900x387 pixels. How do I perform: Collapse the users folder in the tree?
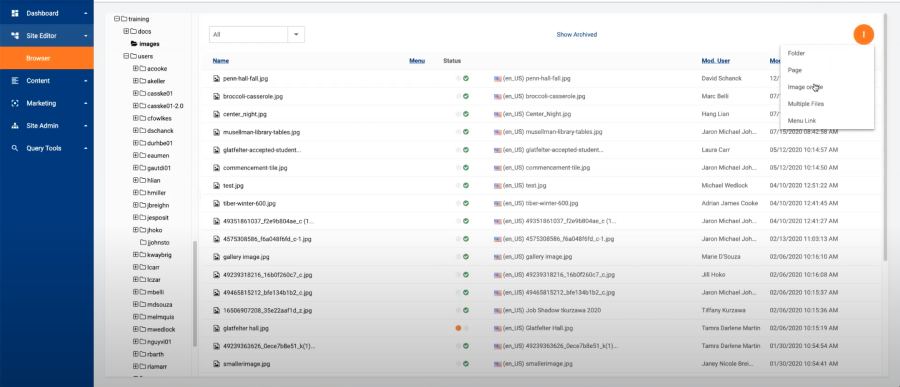pyautogui.click(x=126, y=56)
